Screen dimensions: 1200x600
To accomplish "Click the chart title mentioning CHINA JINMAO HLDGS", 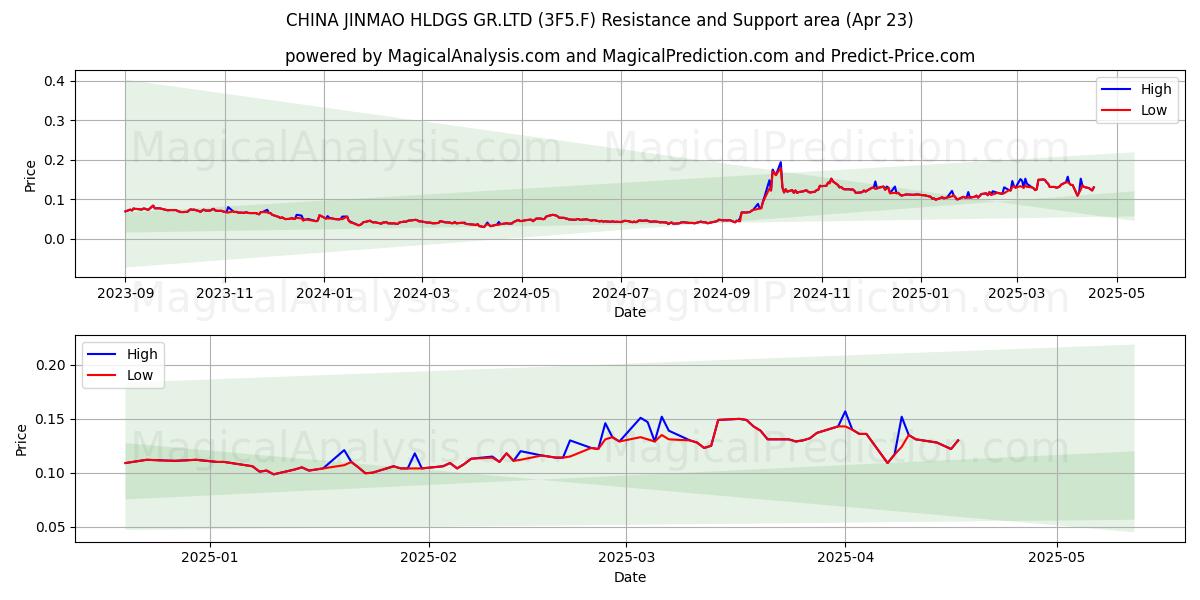I will [599, 20].
